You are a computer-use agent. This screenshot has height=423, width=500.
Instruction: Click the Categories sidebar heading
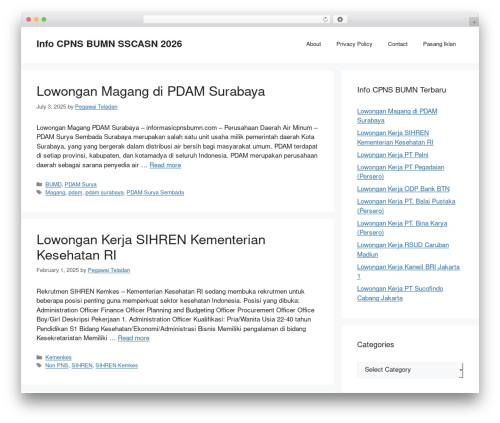[x=375, y=345]
